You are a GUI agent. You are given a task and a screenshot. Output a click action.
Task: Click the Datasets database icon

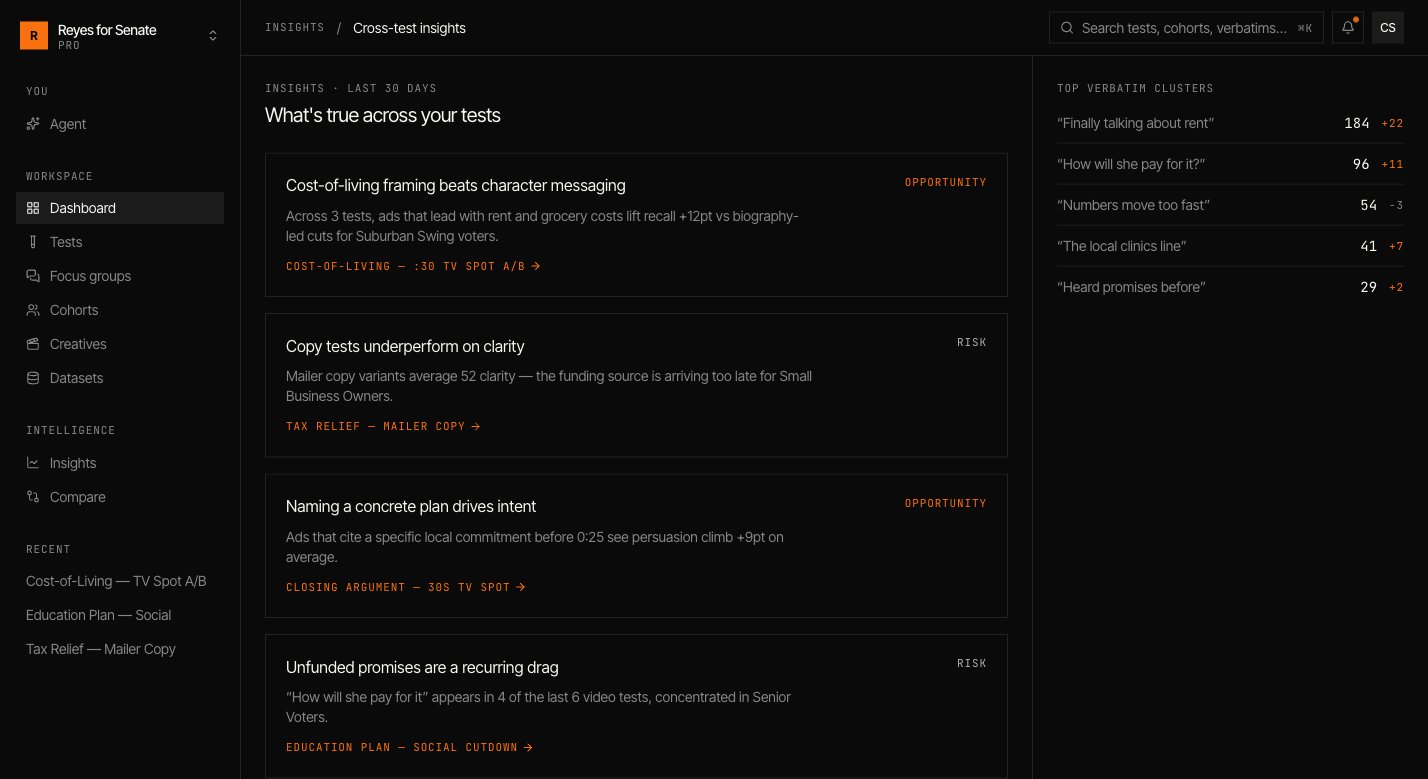point(33,378)
